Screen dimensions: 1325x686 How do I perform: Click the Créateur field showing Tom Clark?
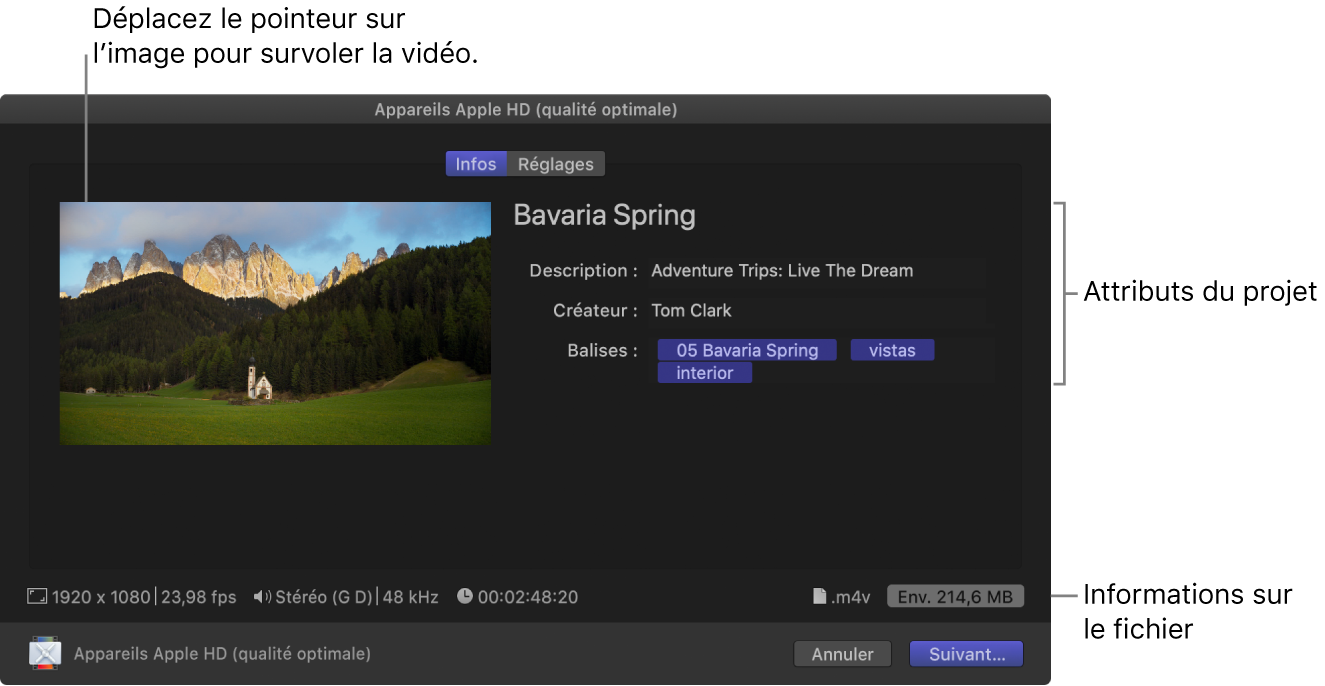[x=815, y=310]
